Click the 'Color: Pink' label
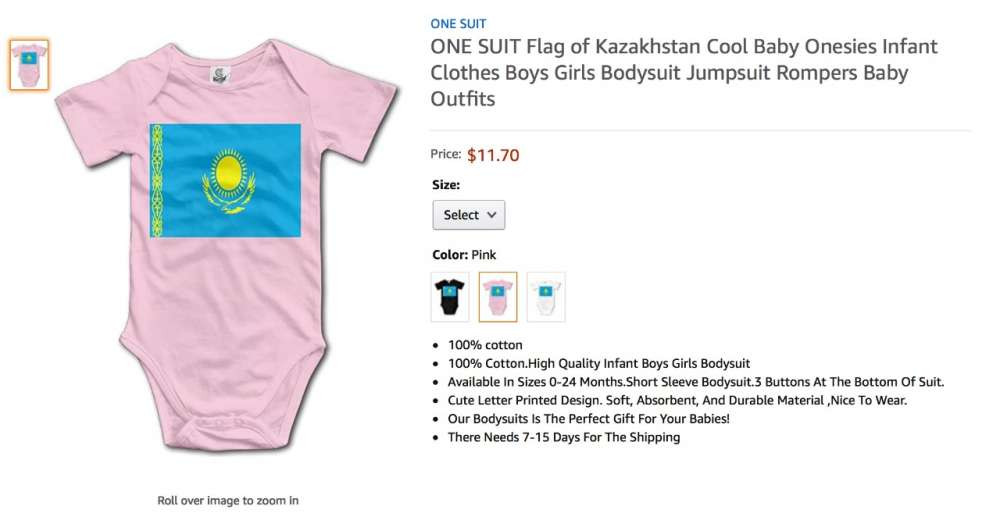 pyautogui.click(x=464, y=255)
